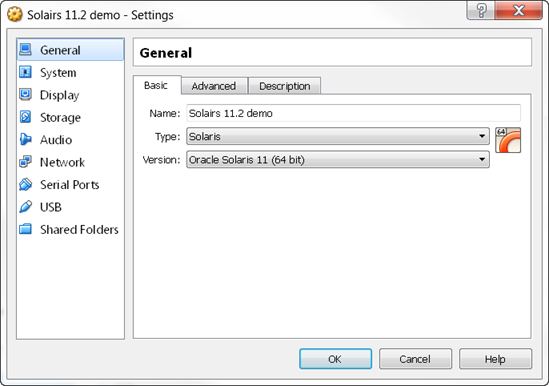
Task: Click the Serial Ports connector icon
Action: pos(26,184)
